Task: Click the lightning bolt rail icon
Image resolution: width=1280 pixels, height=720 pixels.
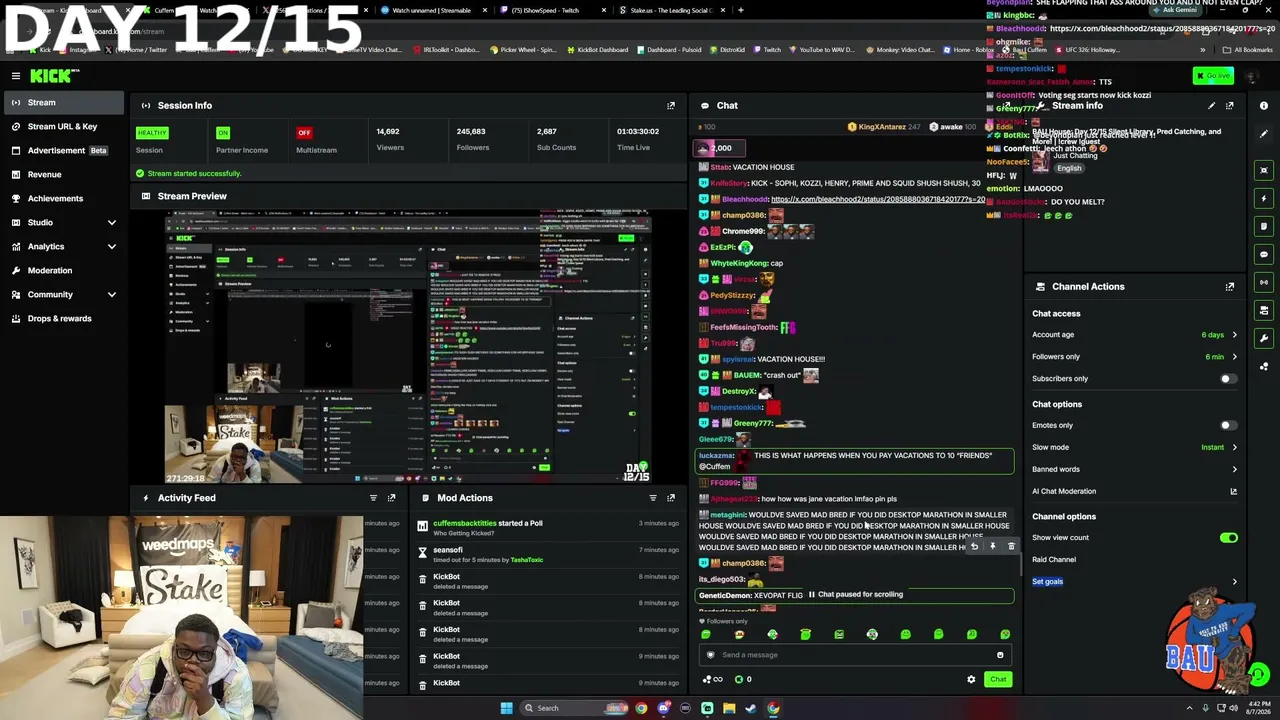Action: click(x=1264, y=198)
